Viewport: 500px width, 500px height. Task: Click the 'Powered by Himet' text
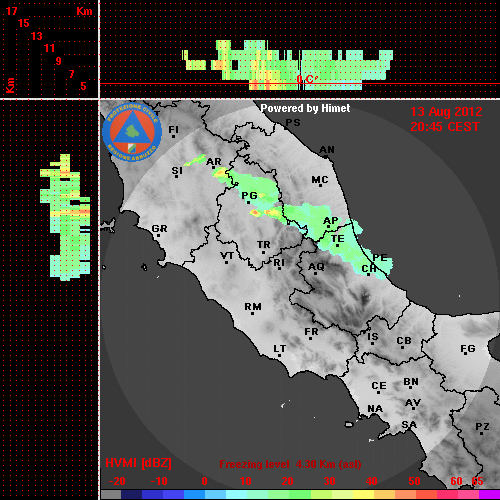point(305,108)
